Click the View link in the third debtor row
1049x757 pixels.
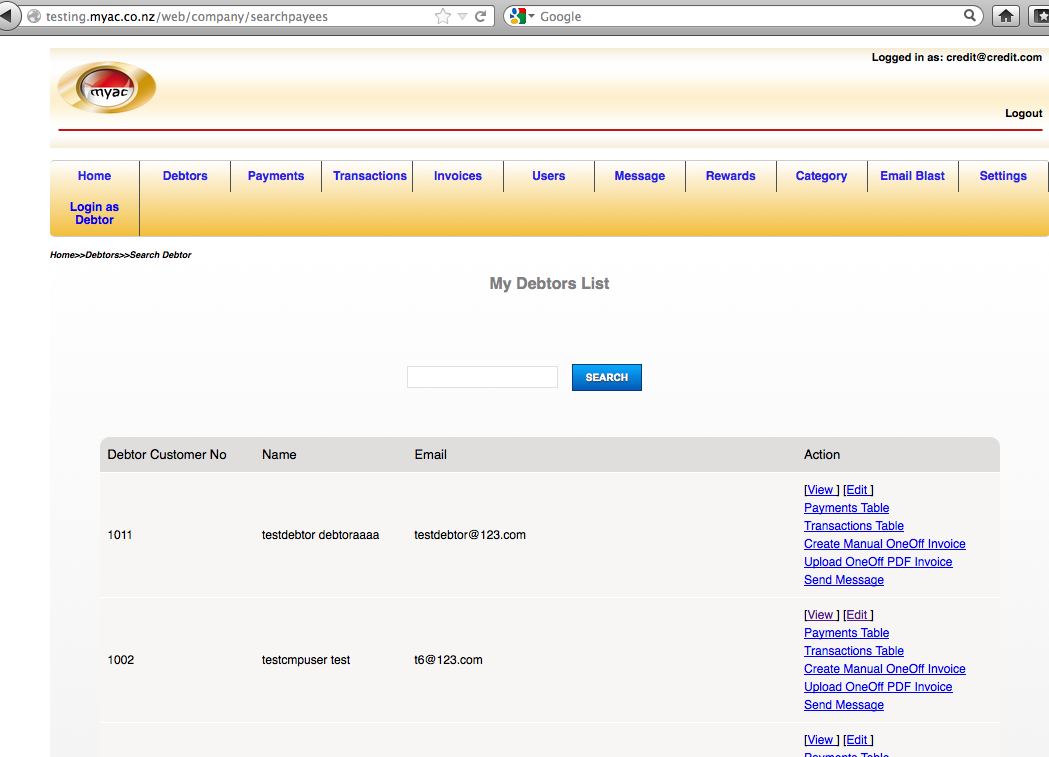[x=820, y=740]
